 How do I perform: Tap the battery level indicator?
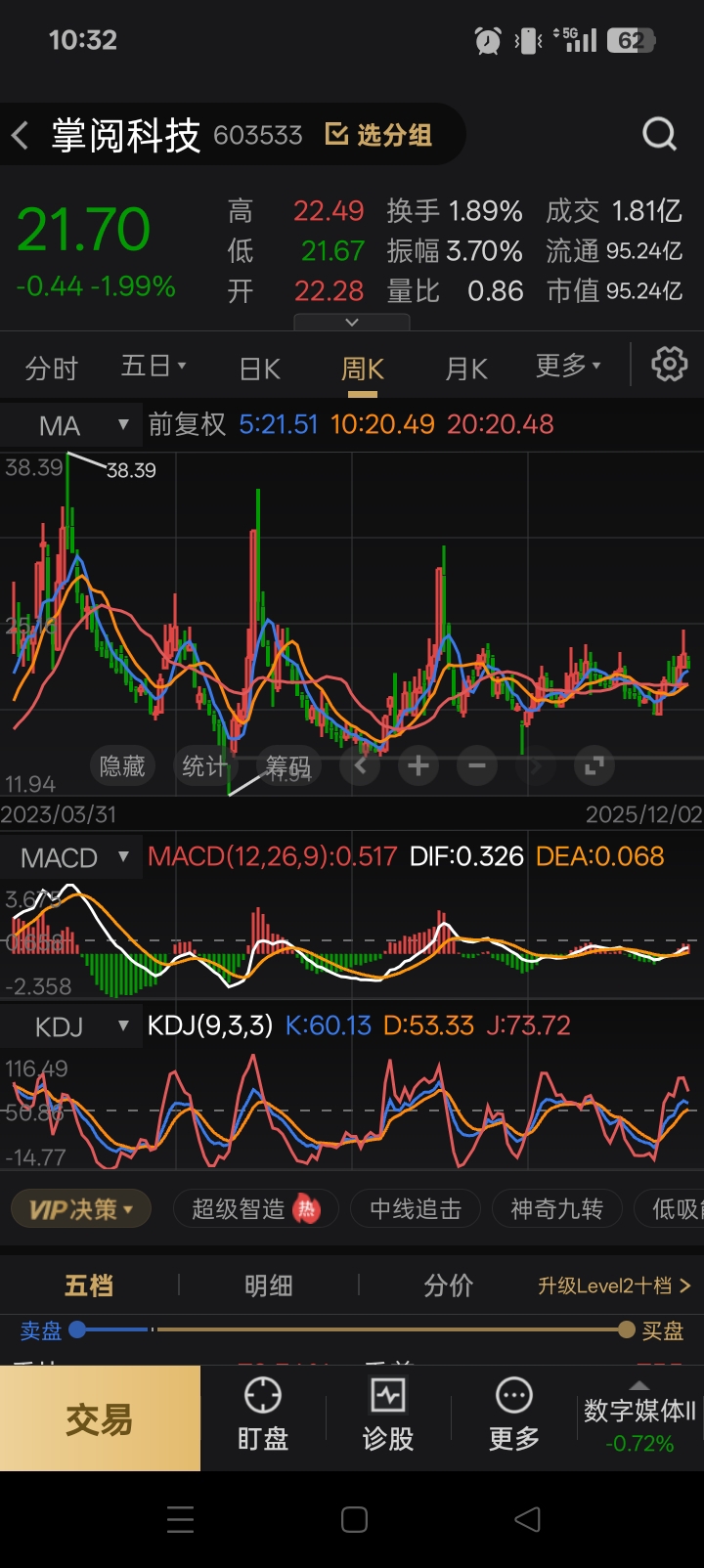631,40
